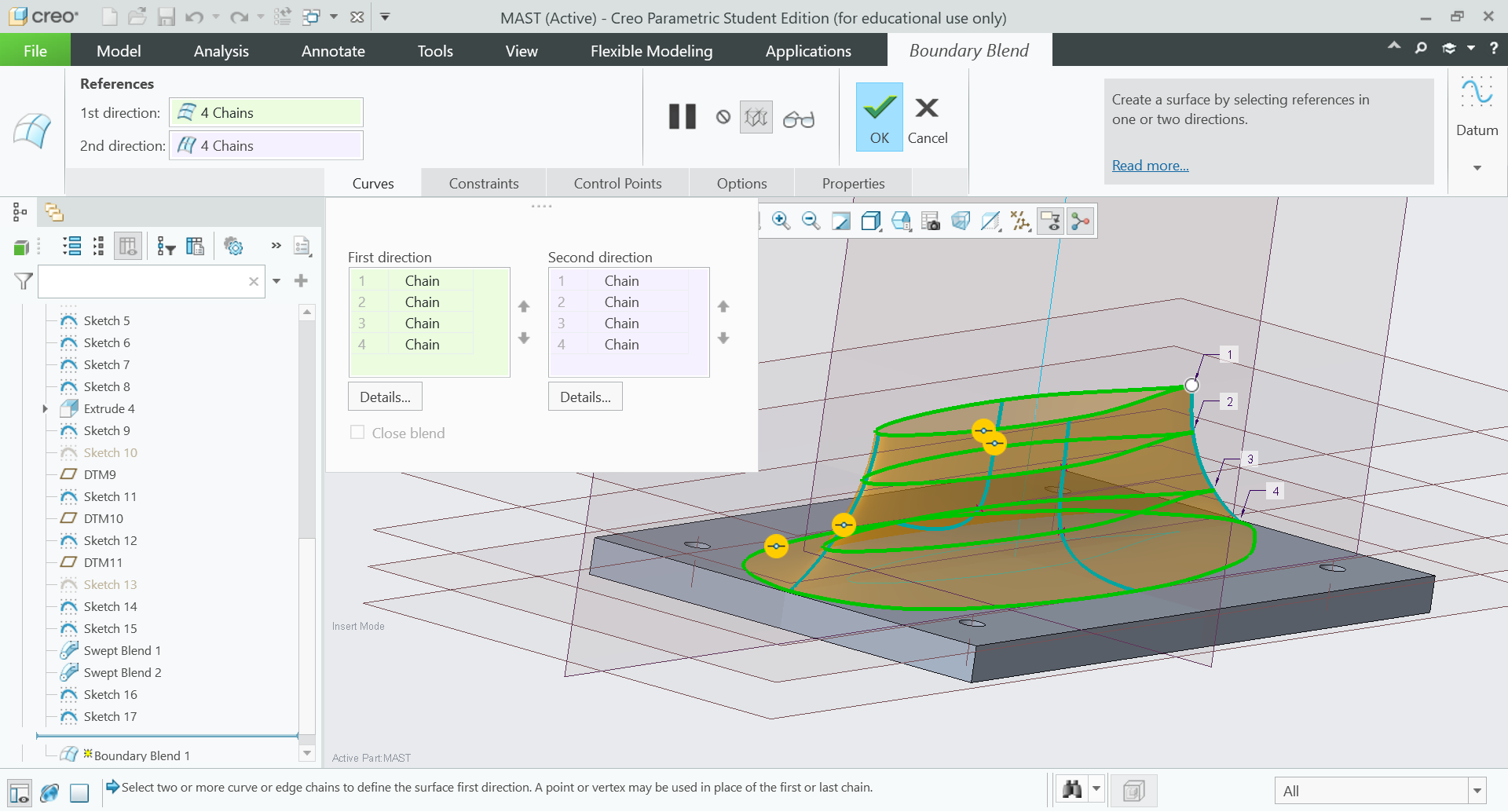Select the Zoom In tool
Screen dimensions: 1508x812
pos(781,221)
